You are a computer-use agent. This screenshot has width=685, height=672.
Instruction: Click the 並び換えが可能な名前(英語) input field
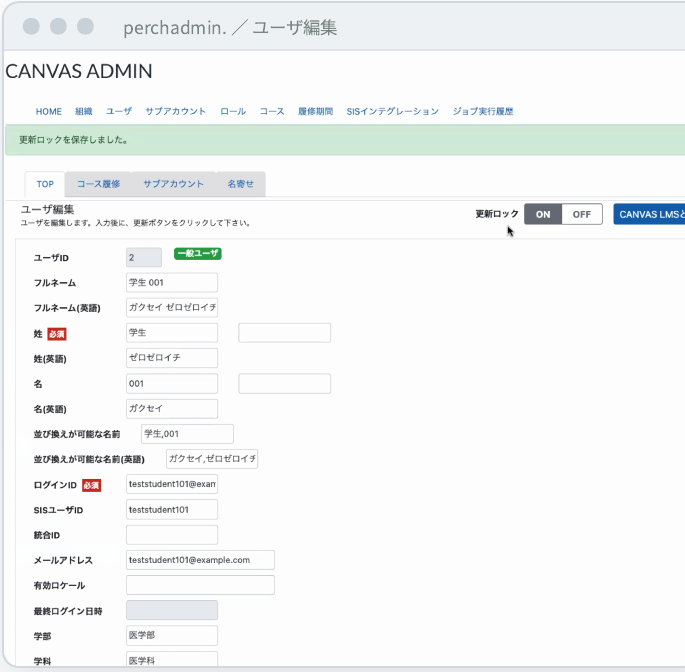click(x=212, y=459)
